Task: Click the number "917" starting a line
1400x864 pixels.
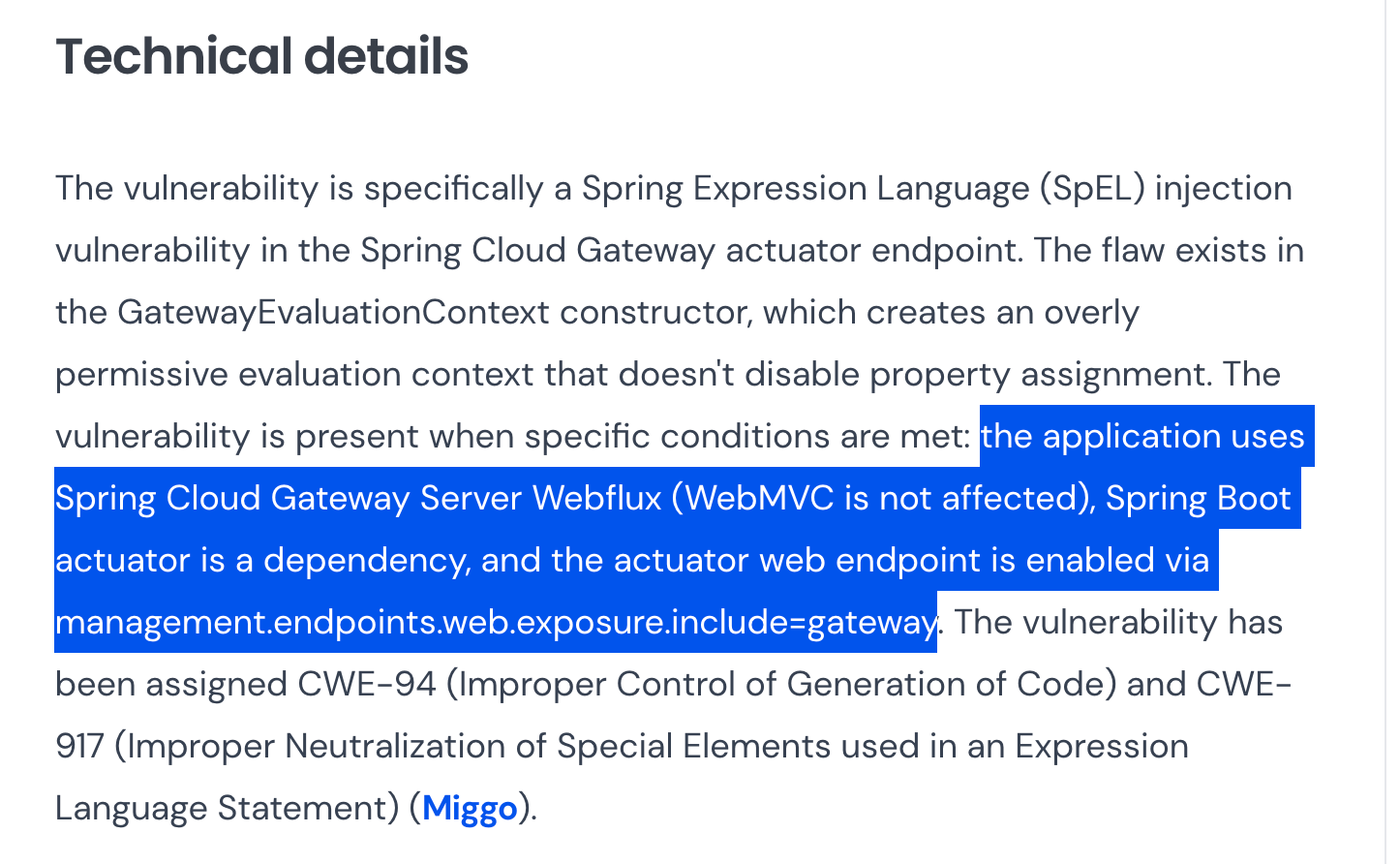Action: click(x=79, y=746)
